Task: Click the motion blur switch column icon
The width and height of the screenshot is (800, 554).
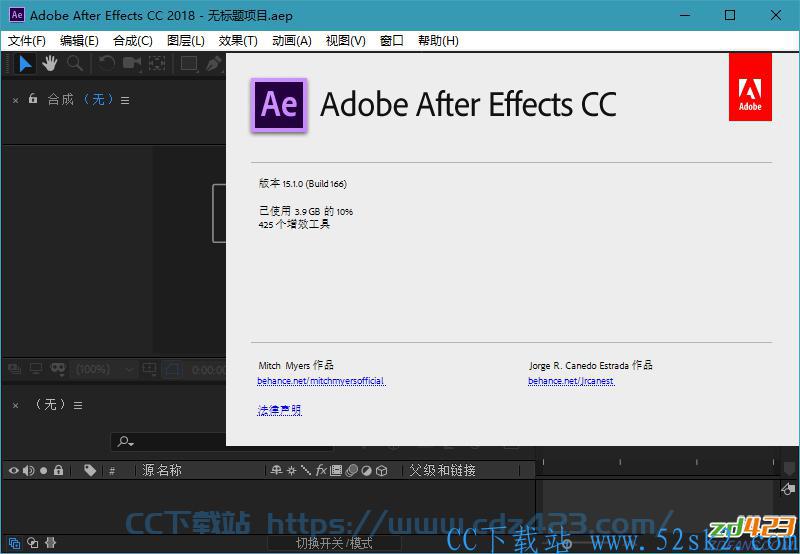Action: click(351, 470)
